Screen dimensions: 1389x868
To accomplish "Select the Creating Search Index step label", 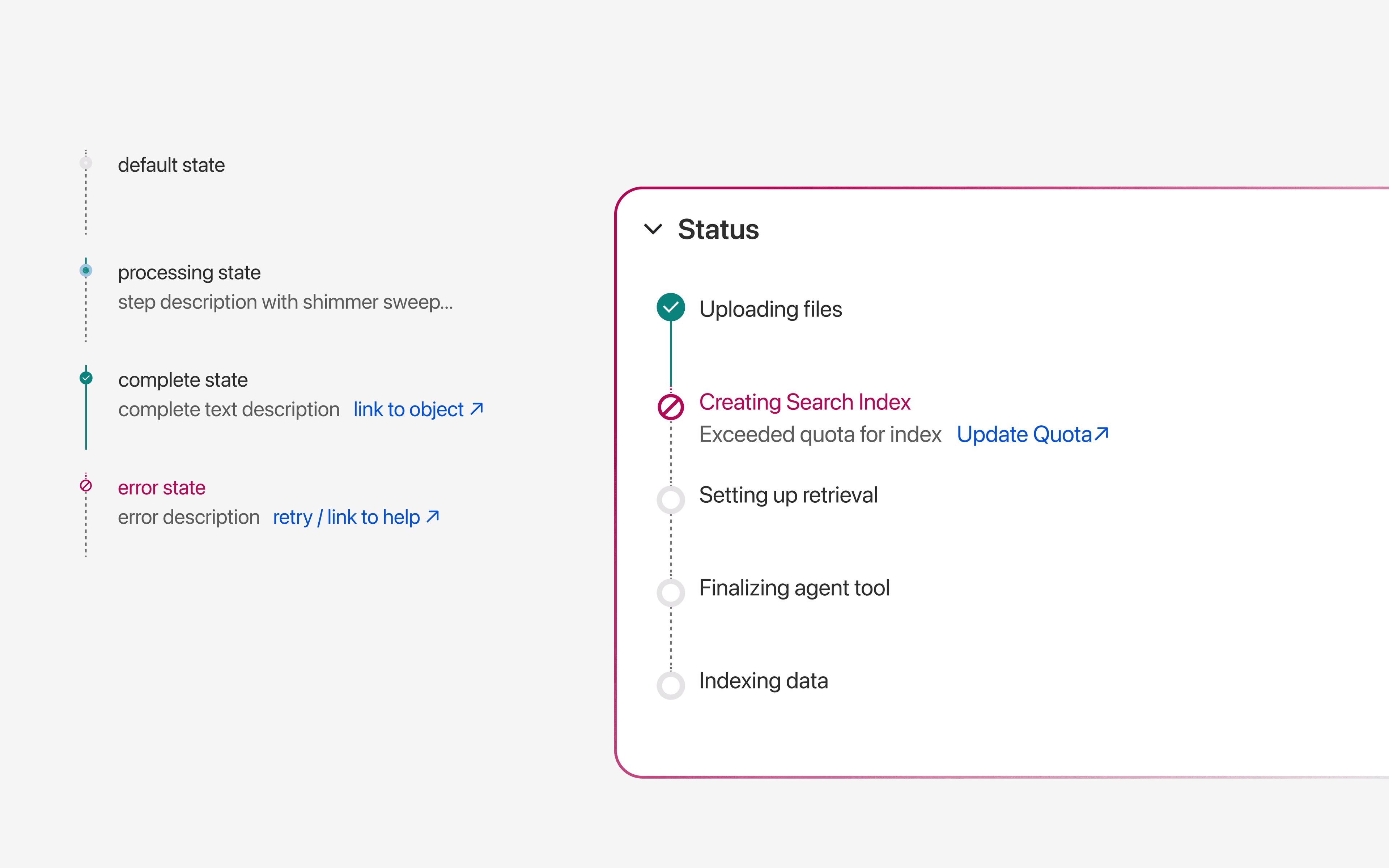I will coord(805,403).
